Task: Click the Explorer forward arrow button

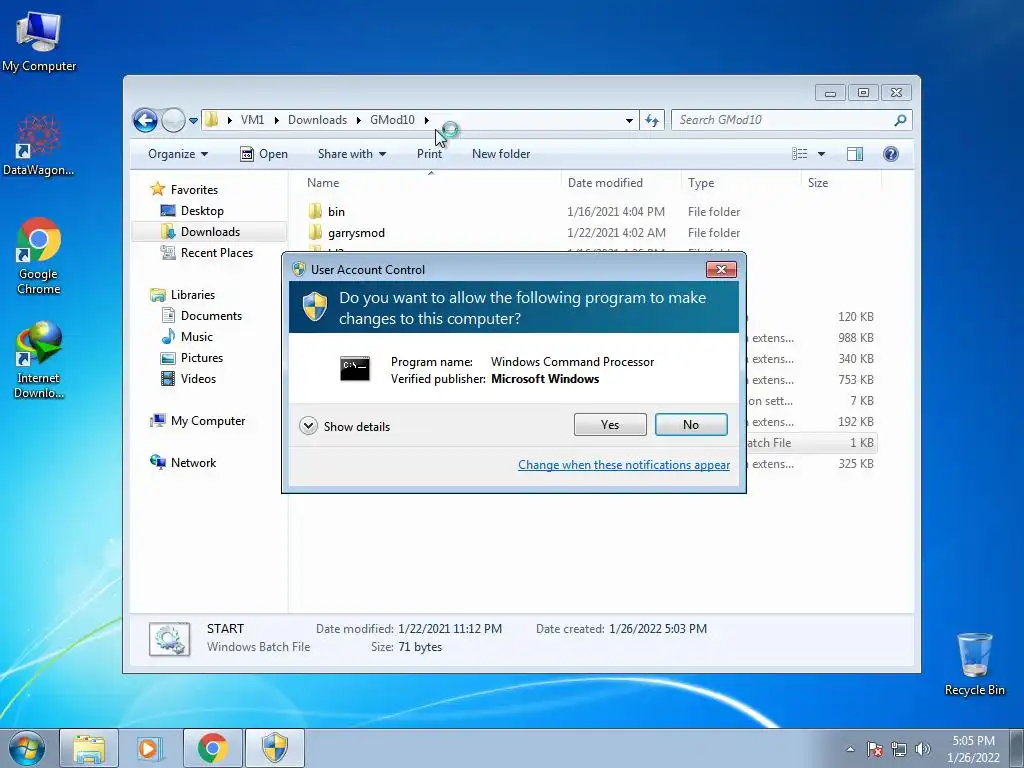Action: pyautogui.click(x=173, y=120)
